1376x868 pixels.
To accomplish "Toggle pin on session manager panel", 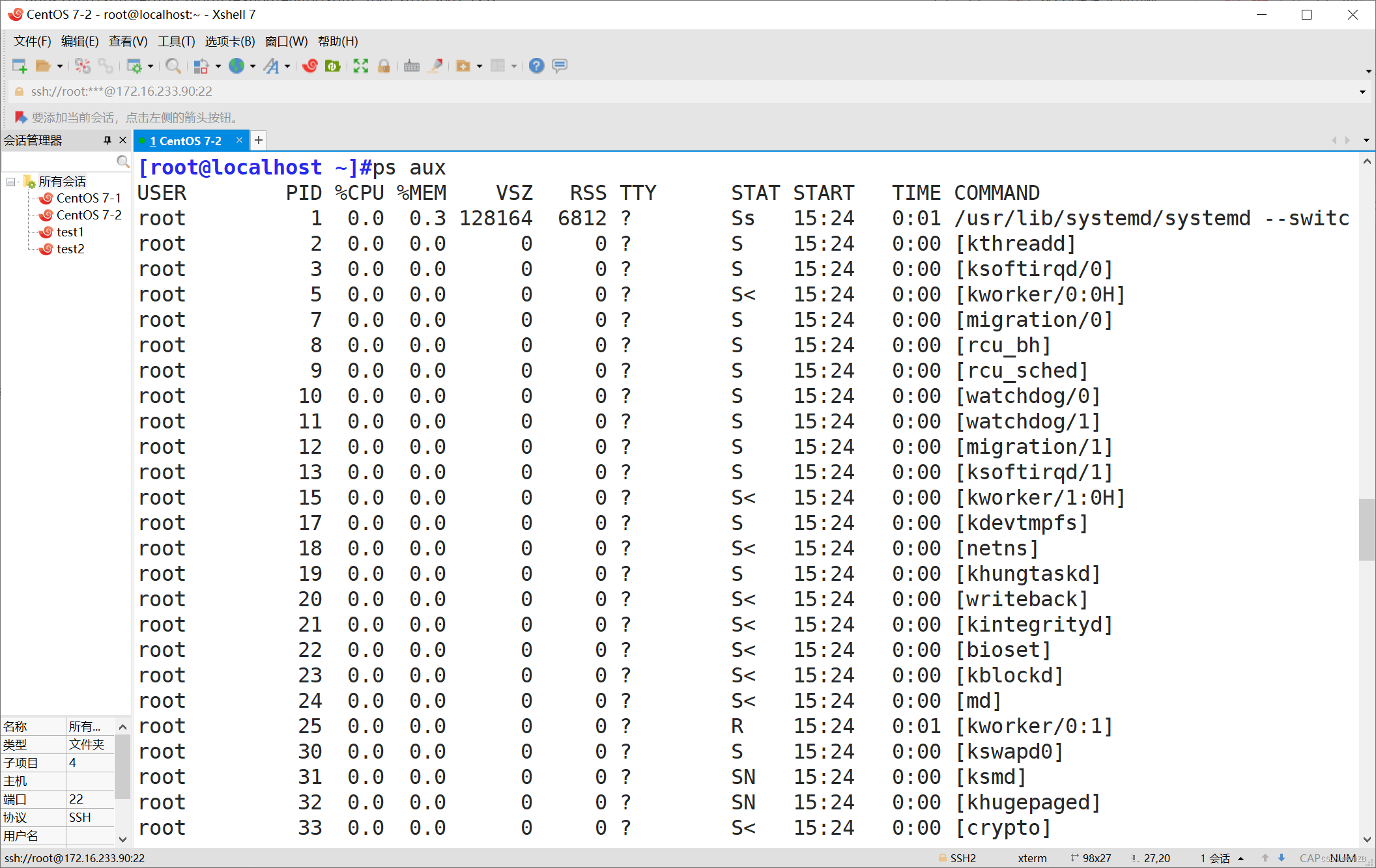I will pos(107,140).
